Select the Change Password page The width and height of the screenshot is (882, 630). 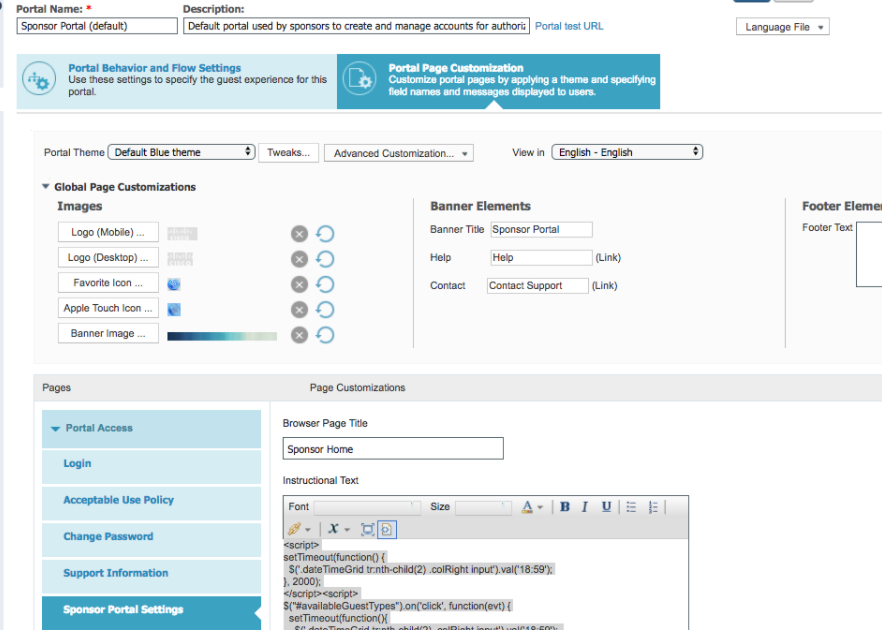151,539
